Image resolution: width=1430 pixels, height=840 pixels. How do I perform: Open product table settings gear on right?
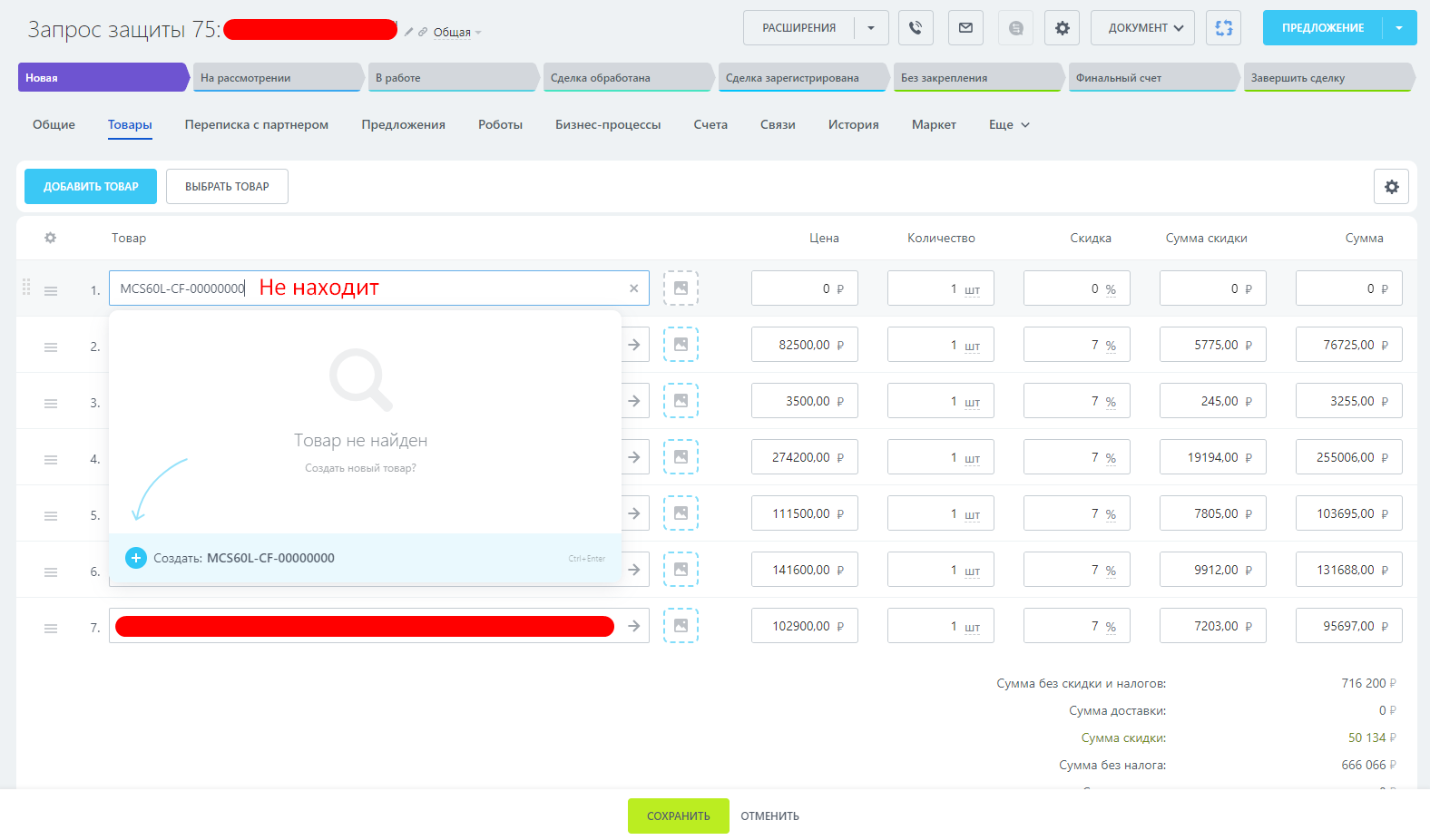tap(1391, 187)
